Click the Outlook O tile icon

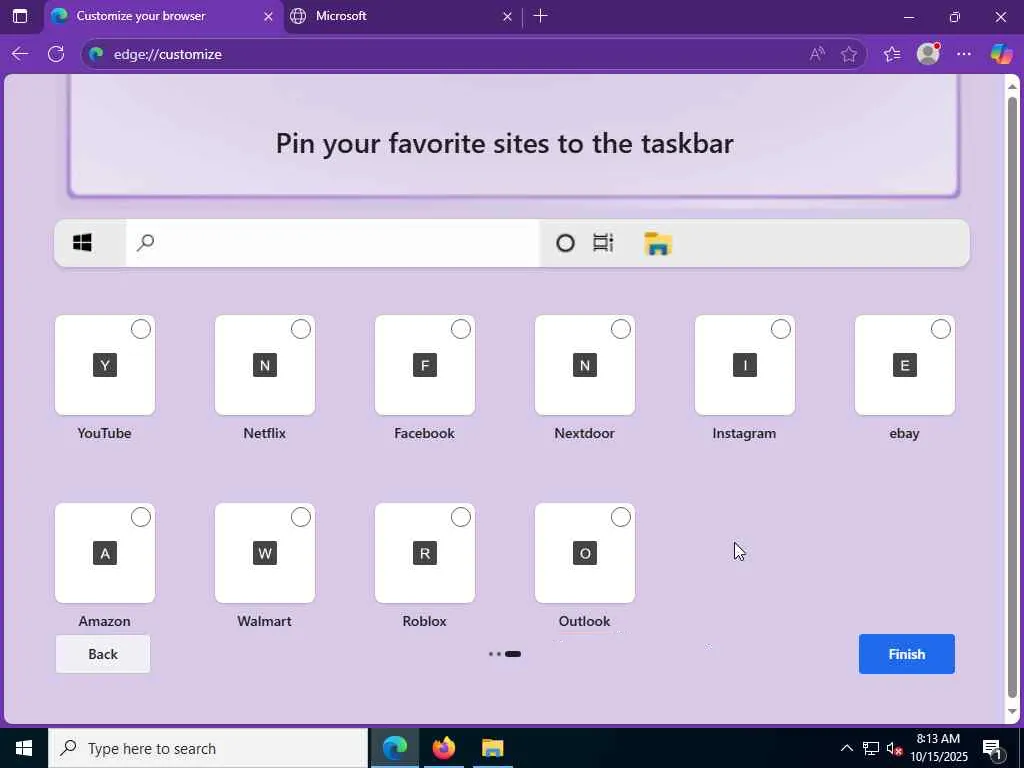(x=584, y=553)
